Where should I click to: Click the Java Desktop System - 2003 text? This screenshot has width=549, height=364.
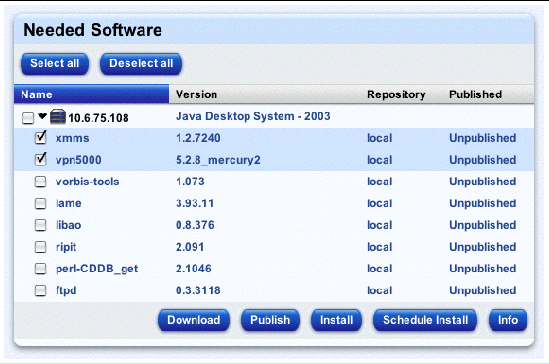point(253,116)
